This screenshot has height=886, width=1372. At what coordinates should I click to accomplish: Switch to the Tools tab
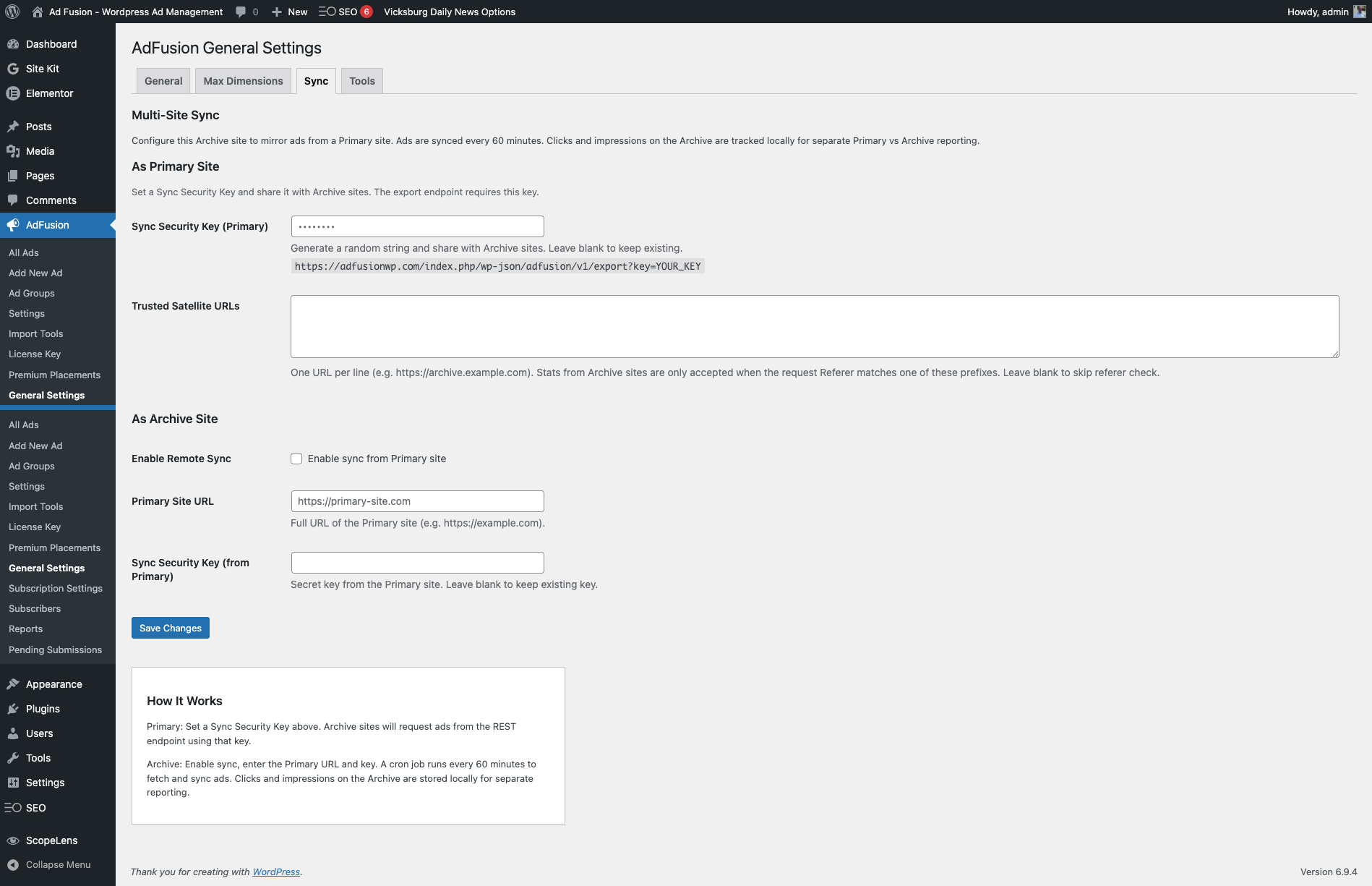[x=362, y=81]
